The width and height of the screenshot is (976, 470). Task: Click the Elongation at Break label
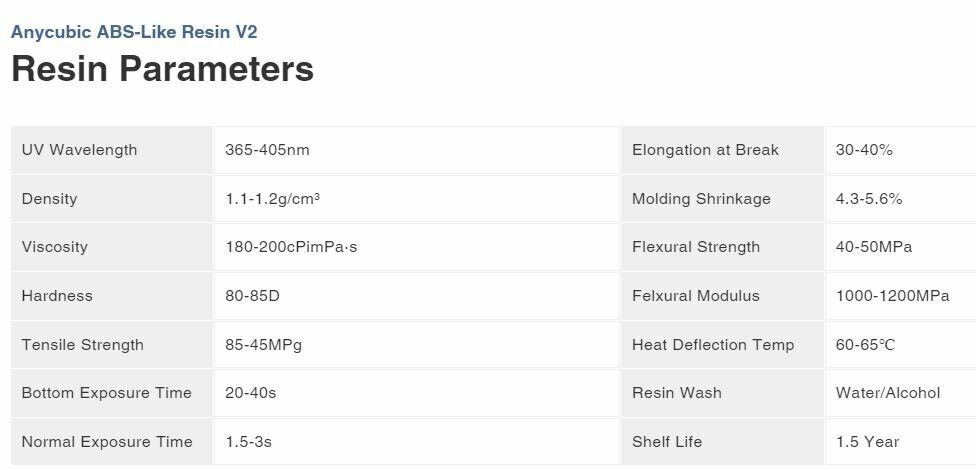coord(705,150)
